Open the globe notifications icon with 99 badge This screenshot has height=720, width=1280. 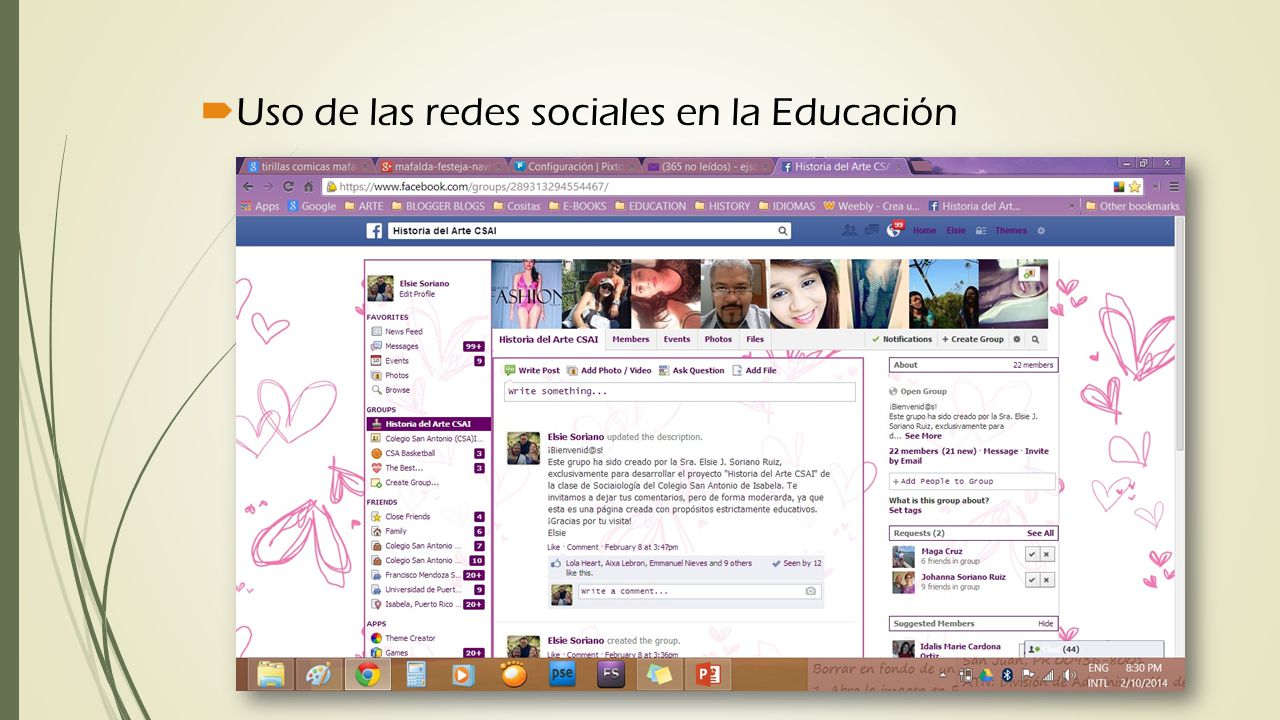click(x=894, y=230)
